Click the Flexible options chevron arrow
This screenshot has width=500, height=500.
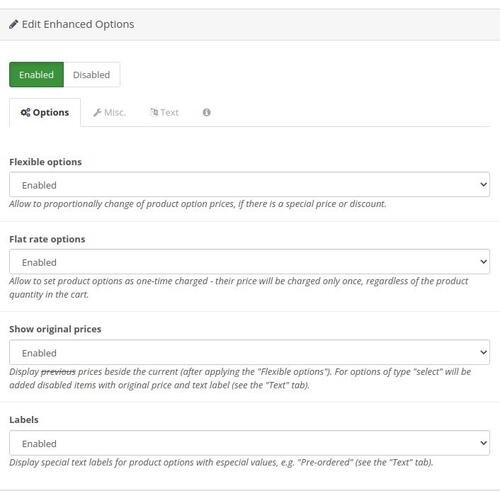(483, 184)
